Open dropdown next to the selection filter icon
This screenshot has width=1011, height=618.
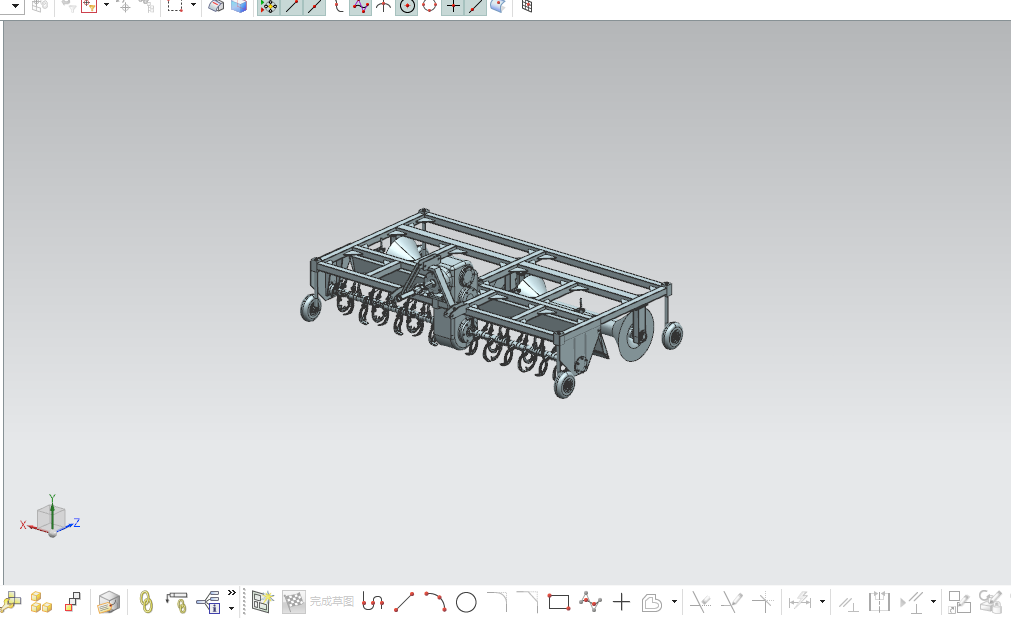106,5
